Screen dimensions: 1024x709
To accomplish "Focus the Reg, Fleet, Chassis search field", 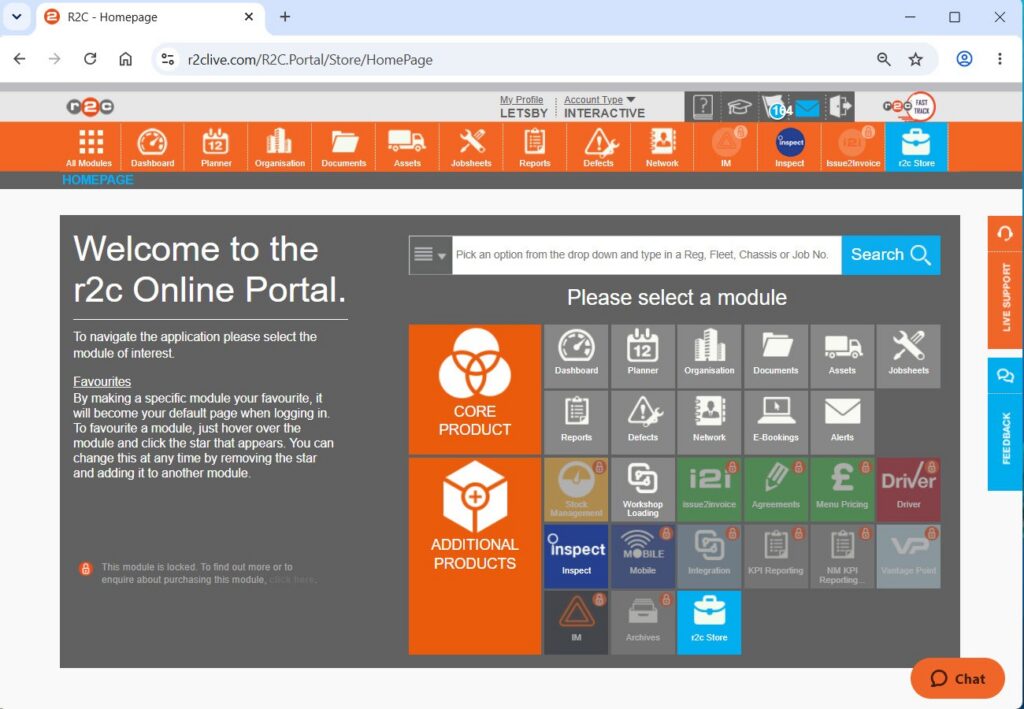I will pyautogui.click(x=647, y=255).
